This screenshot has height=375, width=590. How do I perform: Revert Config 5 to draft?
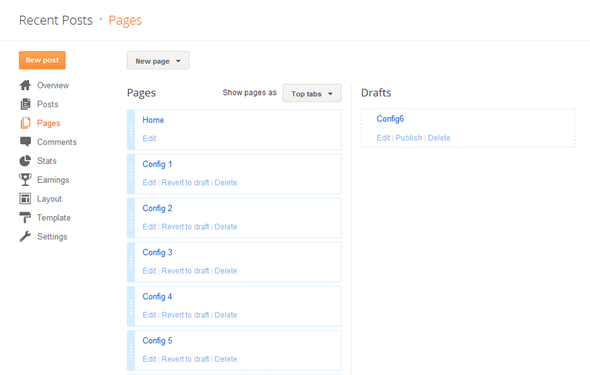pos(186,359)
